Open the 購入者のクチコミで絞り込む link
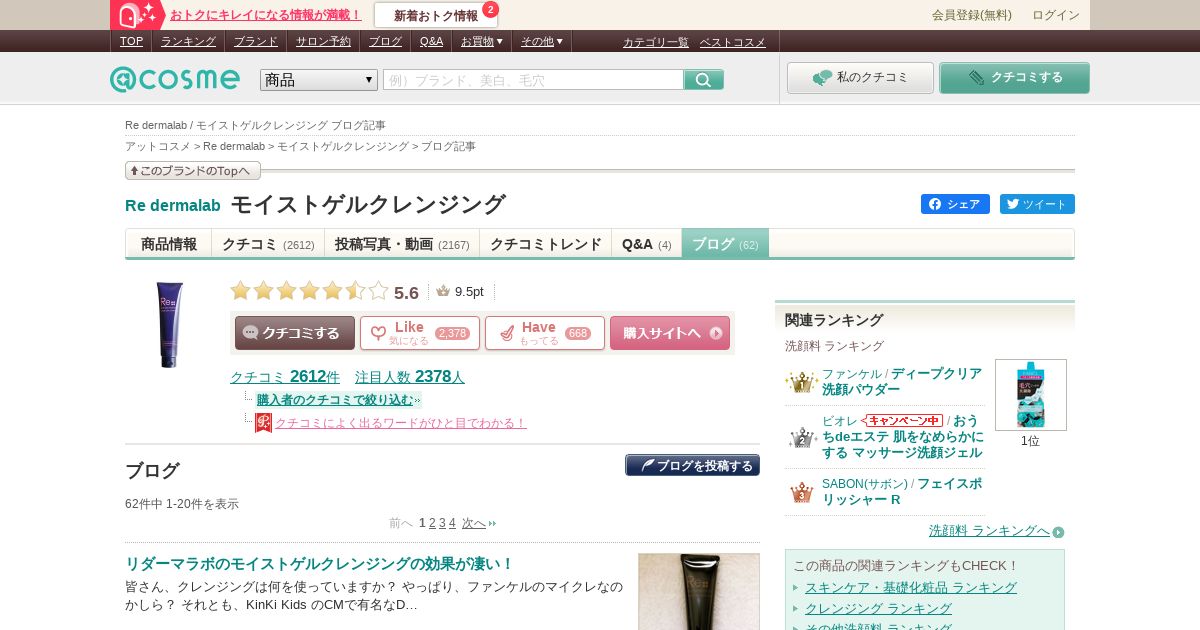The image size is (1200, 630). coord(335,400)
